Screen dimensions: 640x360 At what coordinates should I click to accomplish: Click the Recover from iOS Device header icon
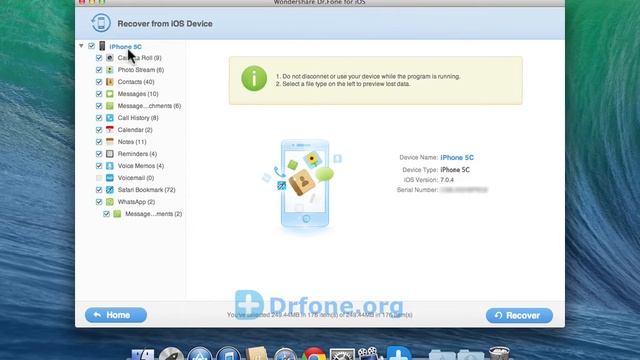tap(101, 23)
